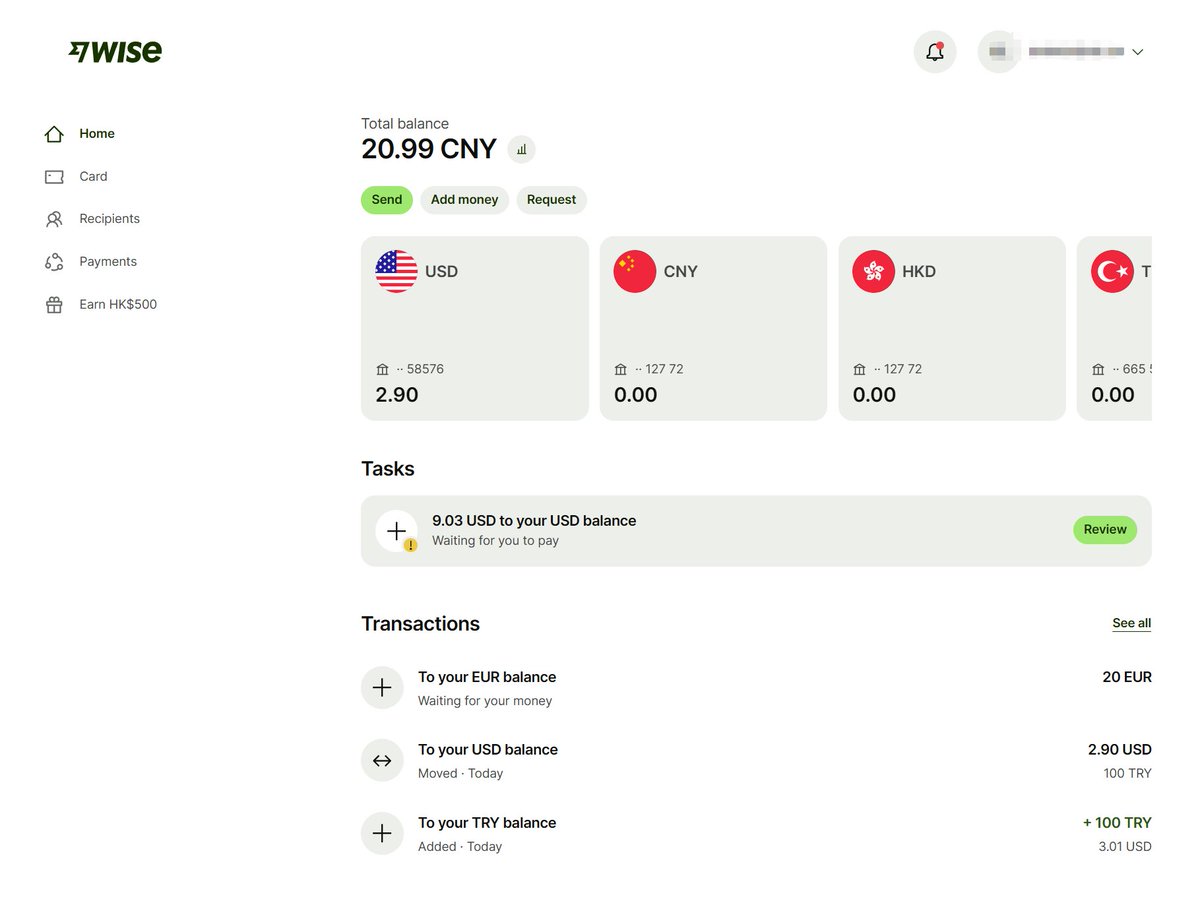Open To your EUR balance transaction

pyautogui.click(x=756, y=688)
